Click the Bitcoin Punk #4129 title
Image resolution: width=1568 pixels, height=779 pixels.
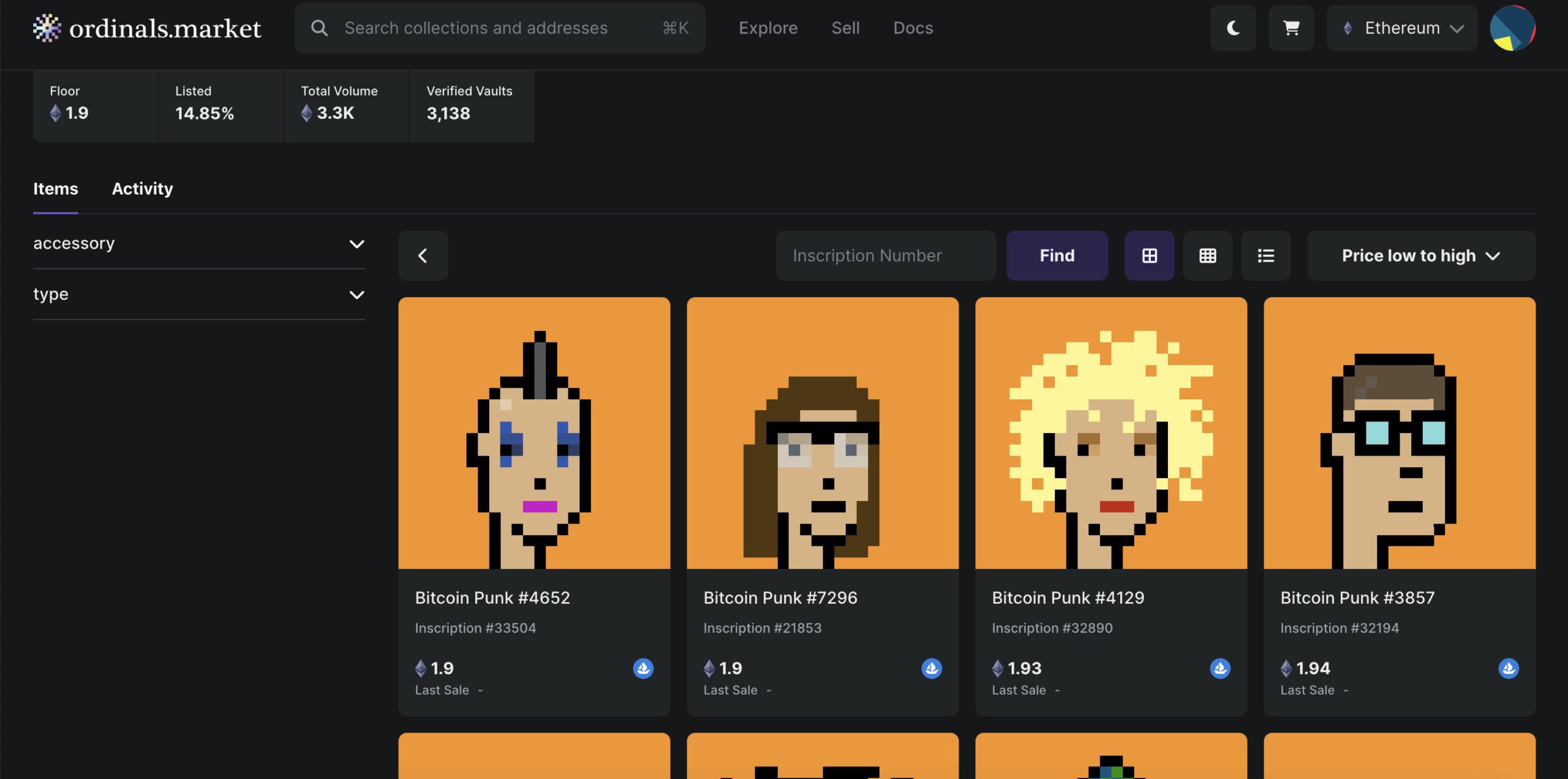(x=1068, y=598)
